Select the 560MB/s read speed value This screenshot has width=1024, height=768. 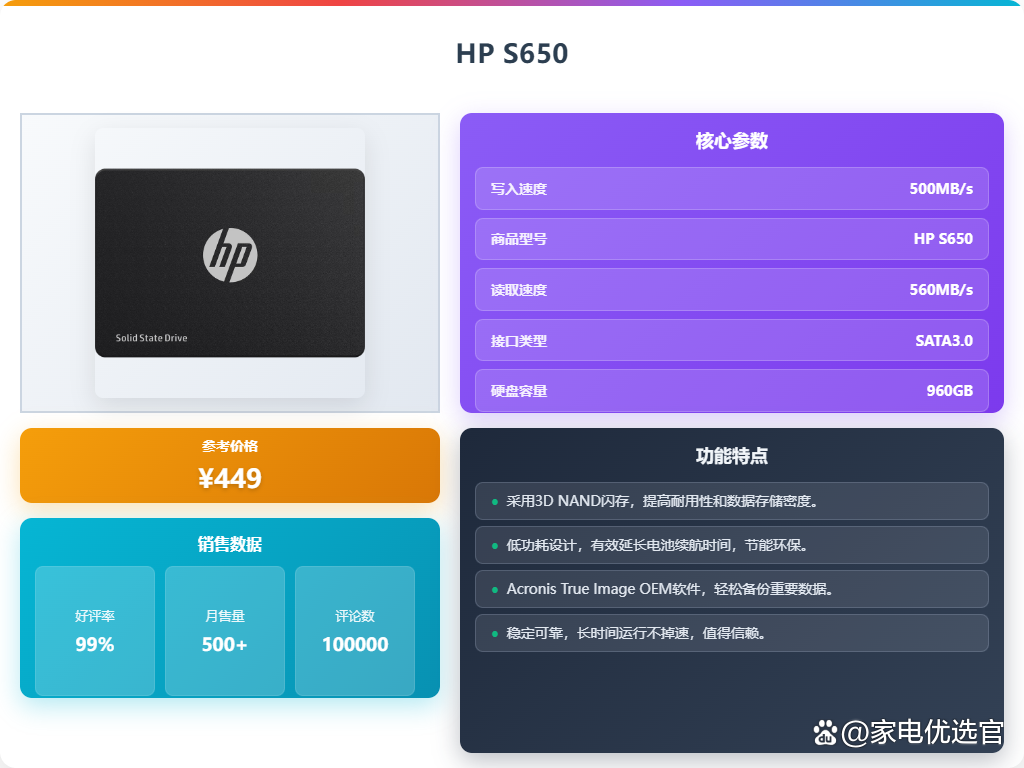941,290
